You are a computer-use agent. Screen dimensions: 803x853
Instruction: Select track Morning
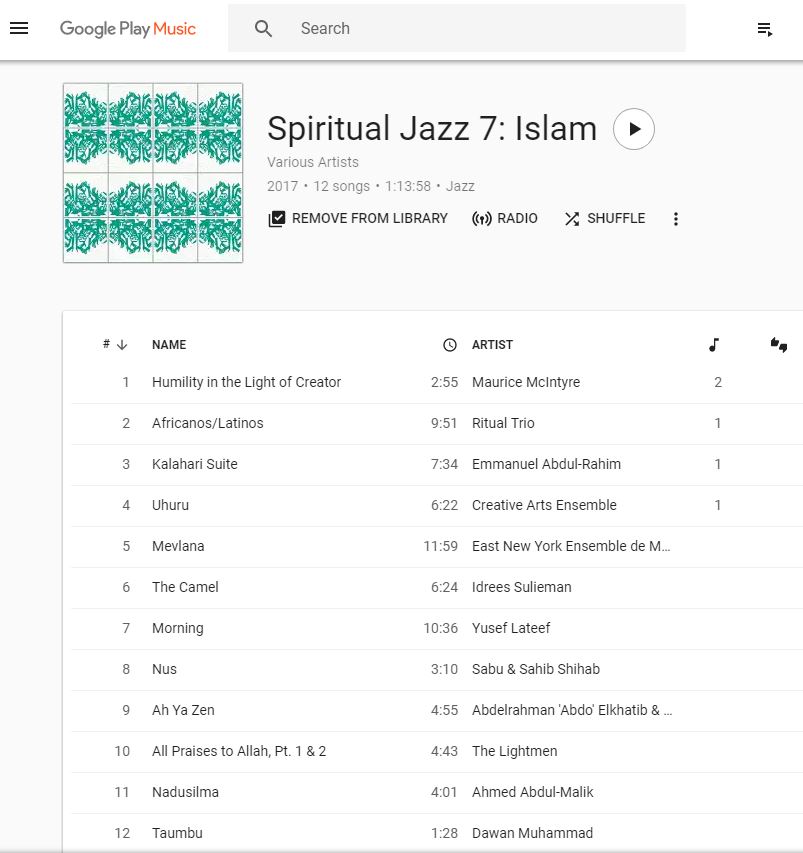[x=177, y=628]
